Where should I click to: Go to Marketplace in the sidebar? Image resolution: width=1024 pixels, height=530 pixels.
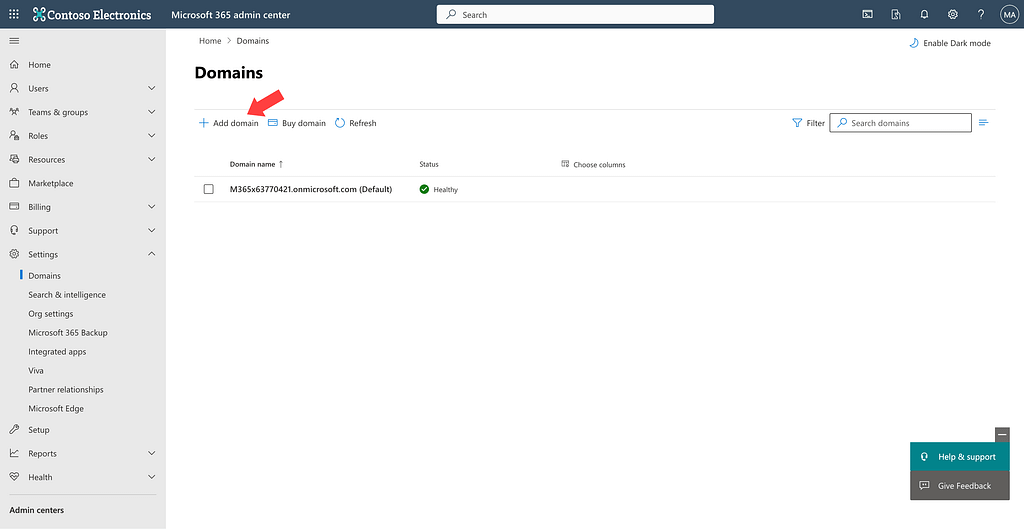[x=50, y=184]
